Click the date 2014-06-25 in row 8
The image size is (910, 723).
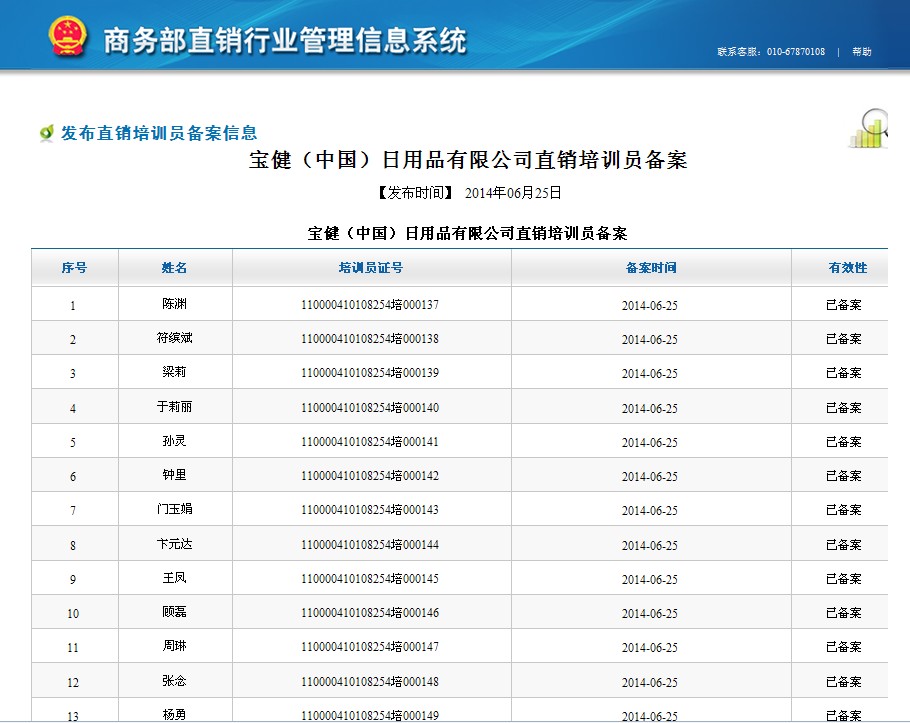[x=649, y=545]
